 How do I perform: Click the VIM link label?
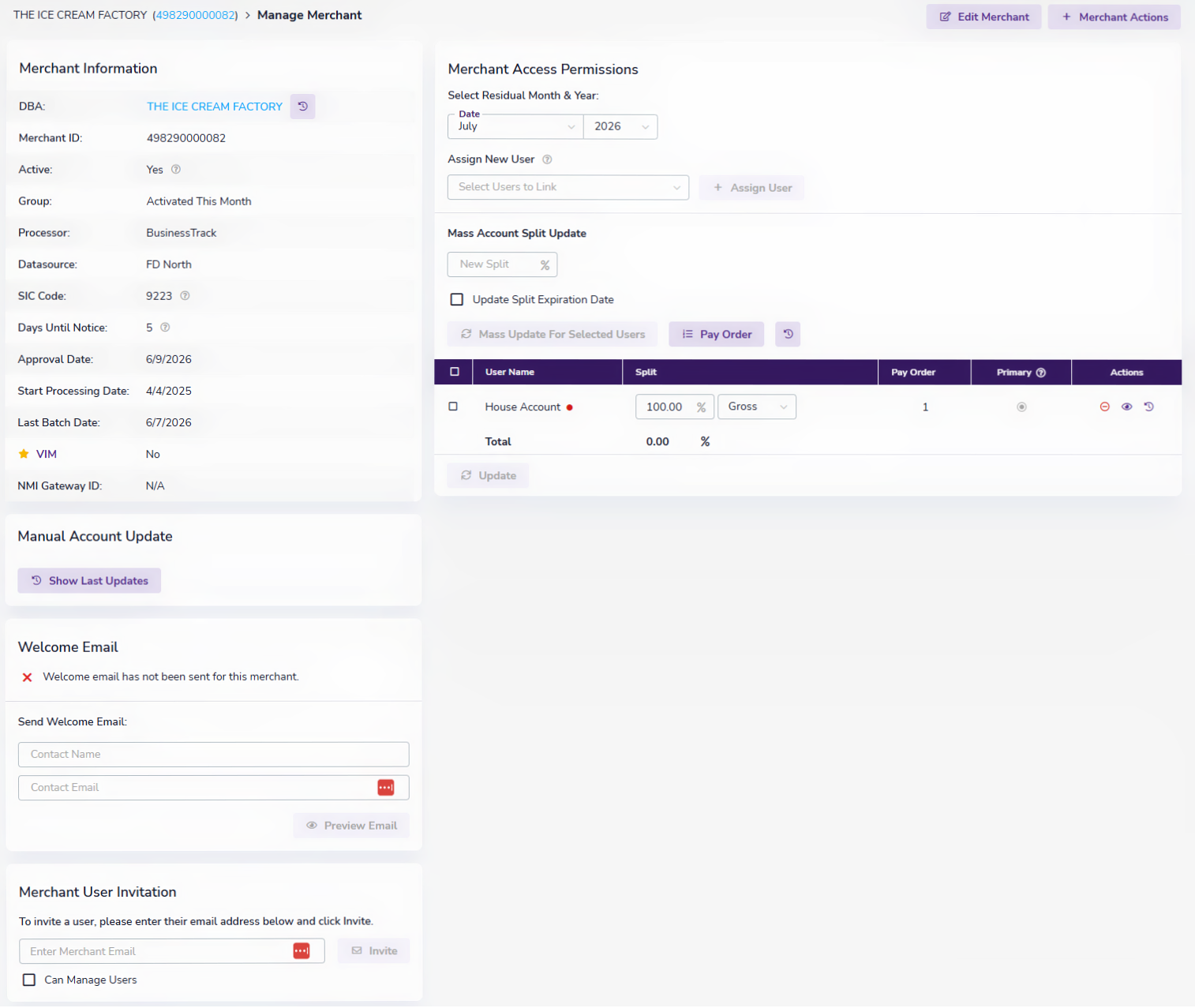click(47, 454)
